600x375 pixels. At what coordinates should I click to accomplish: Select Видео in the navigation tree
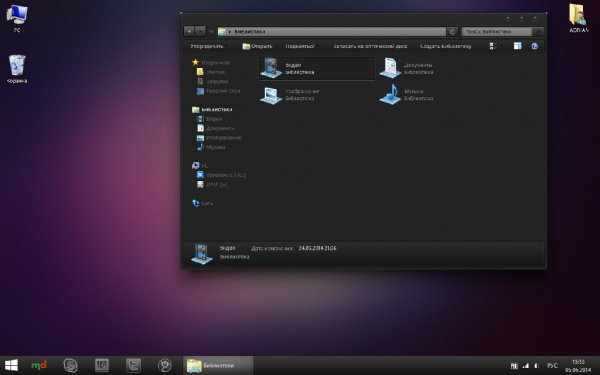(214, 119)
